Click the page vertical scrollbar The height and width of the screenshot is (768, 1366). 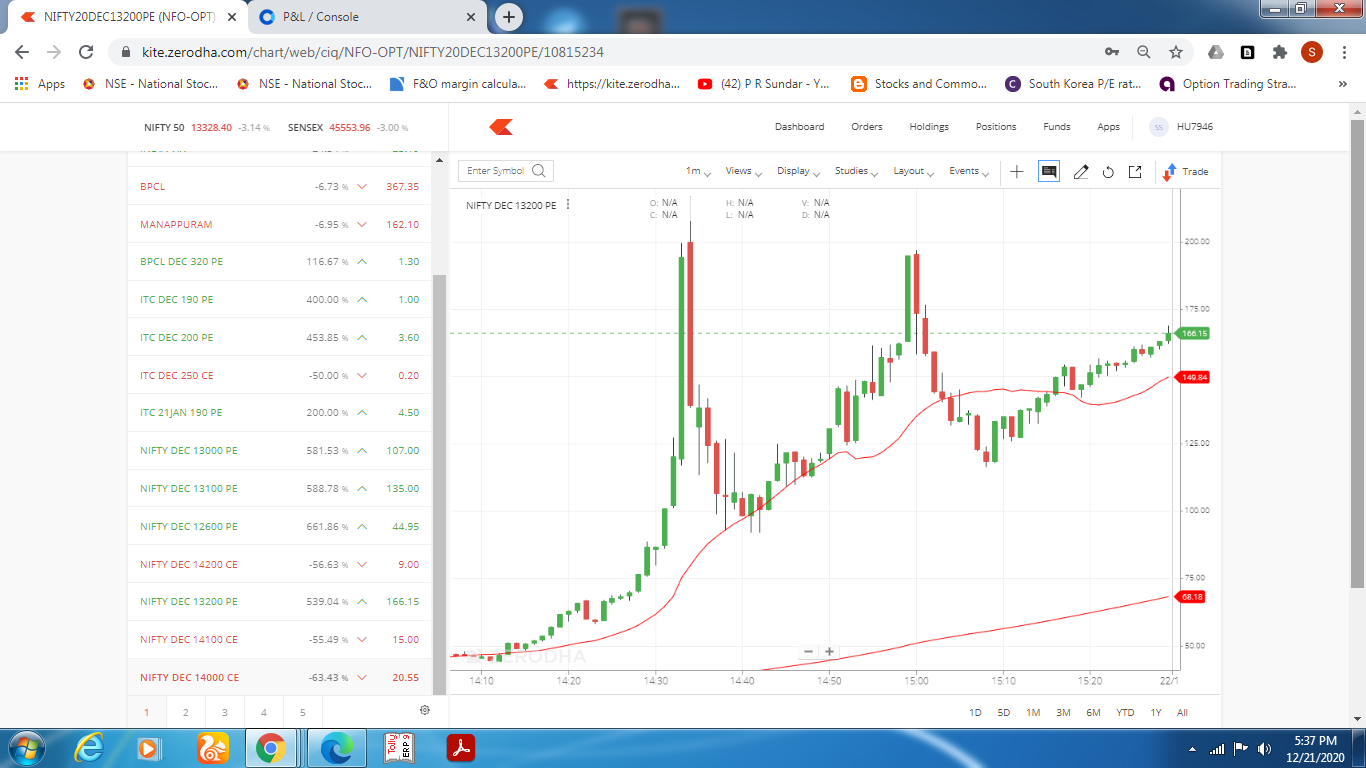click(x=1357, y=352)
